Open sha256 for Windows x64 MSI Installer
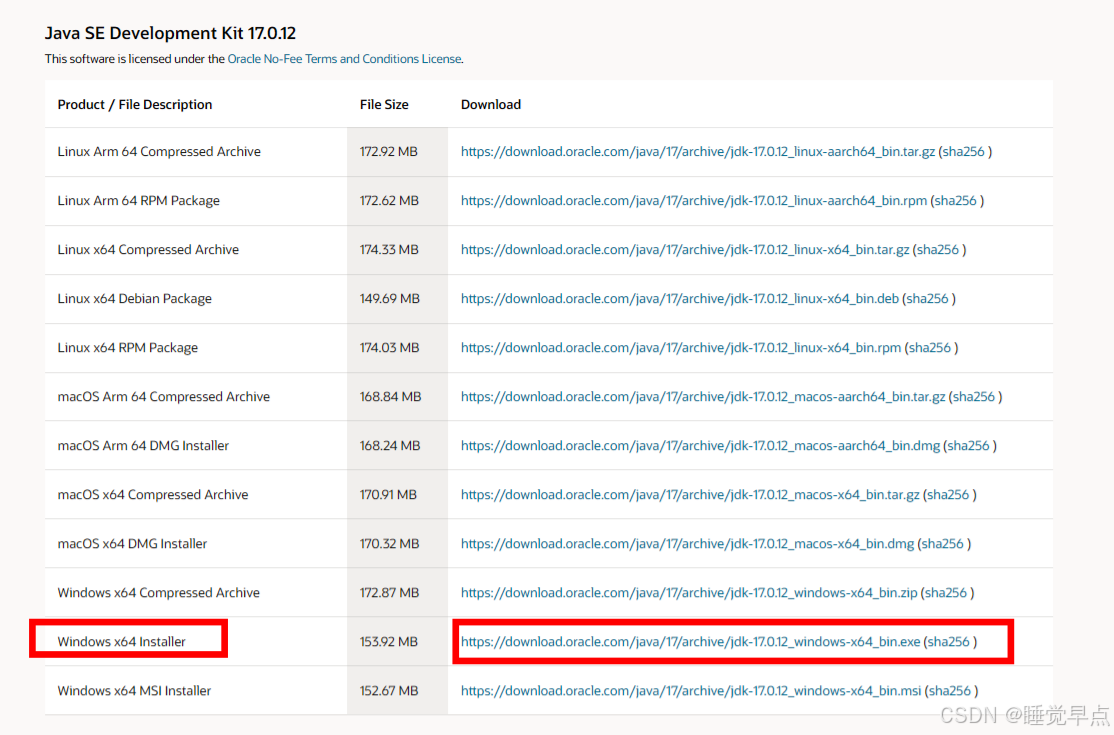This screenshot has width=1114, height=735. pos(950,690)
